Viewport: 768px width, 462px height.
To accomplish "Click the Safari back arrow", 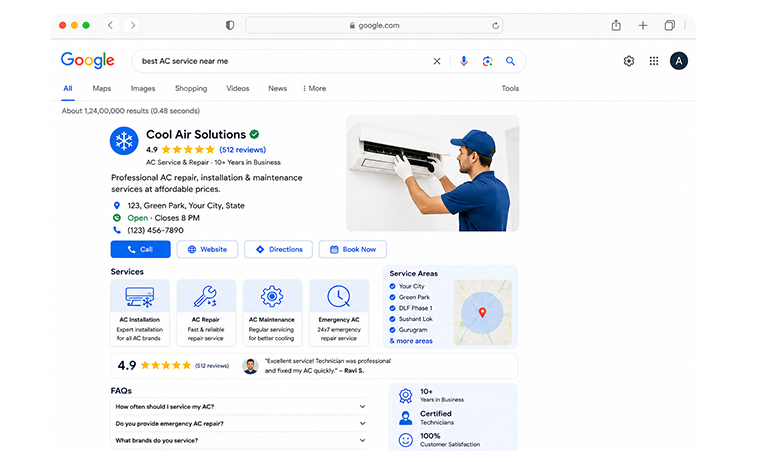I will coord(111,25).
